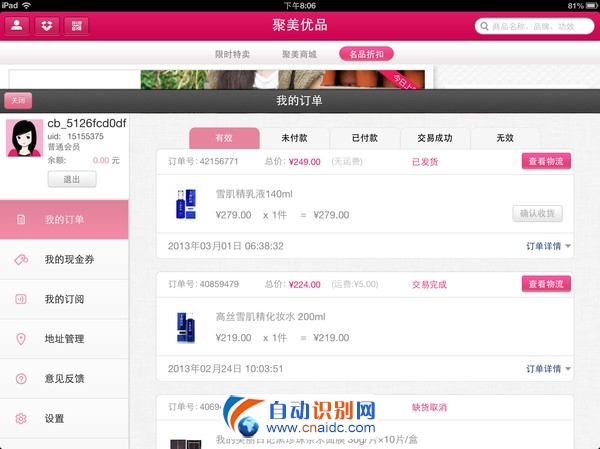
Task: Click the gear icon beside 设置
Action: [21, 419]
